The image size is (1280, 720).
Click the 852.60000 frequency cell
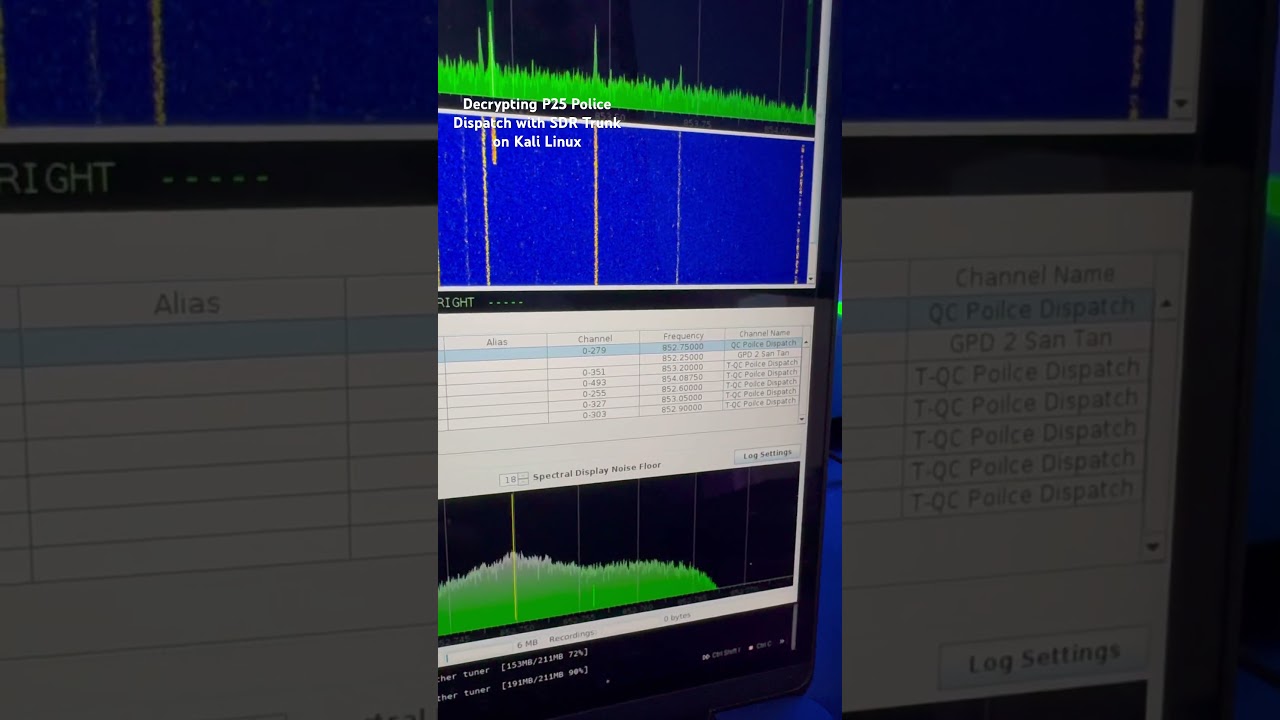(682, 388)
